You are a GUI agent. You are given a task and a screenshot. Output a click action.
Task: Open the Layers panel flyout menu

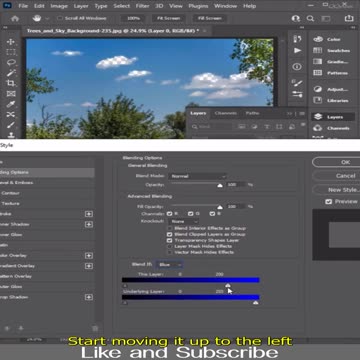pyautogui.click(x=302, y=114)
